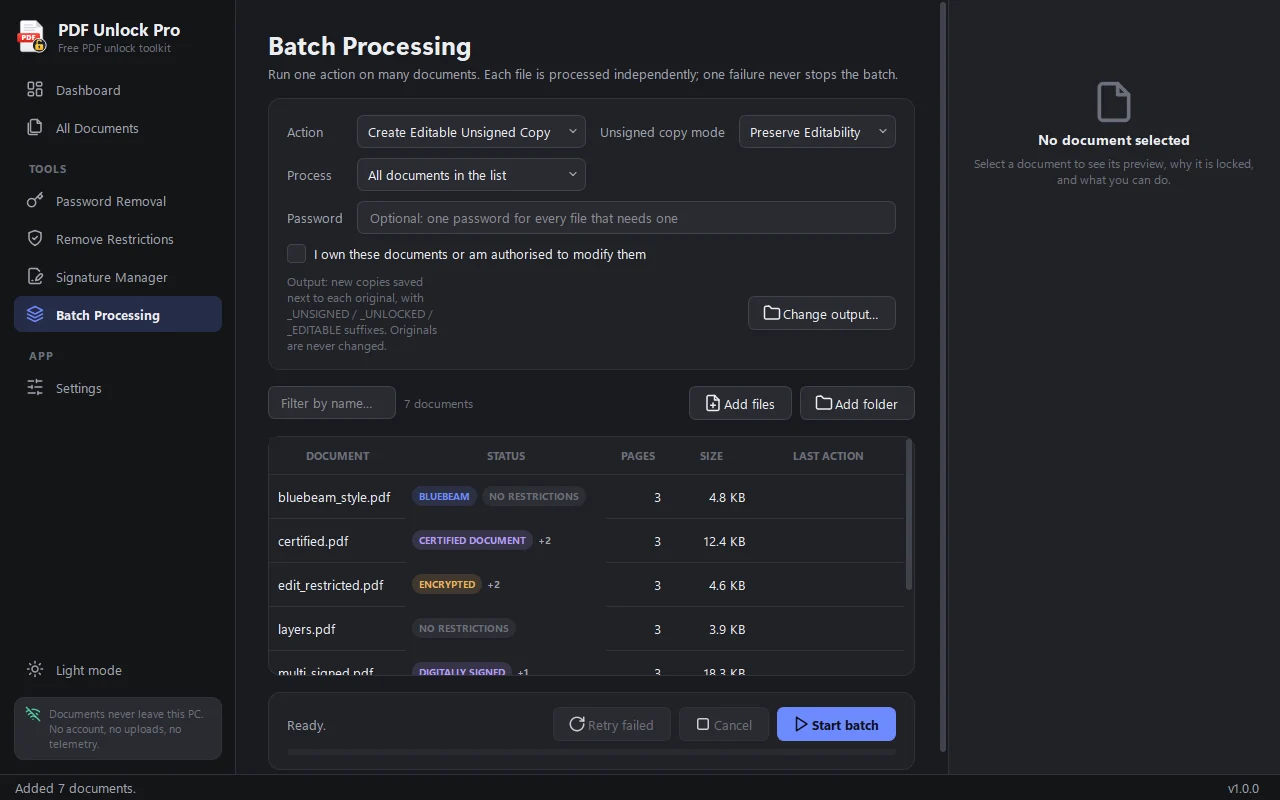This screenshot has height=800, width=1280.
Task: Click NO RESTRICTIONS badge on layers.pdf row
Action: pyautogui.click(x=464, y=628)
